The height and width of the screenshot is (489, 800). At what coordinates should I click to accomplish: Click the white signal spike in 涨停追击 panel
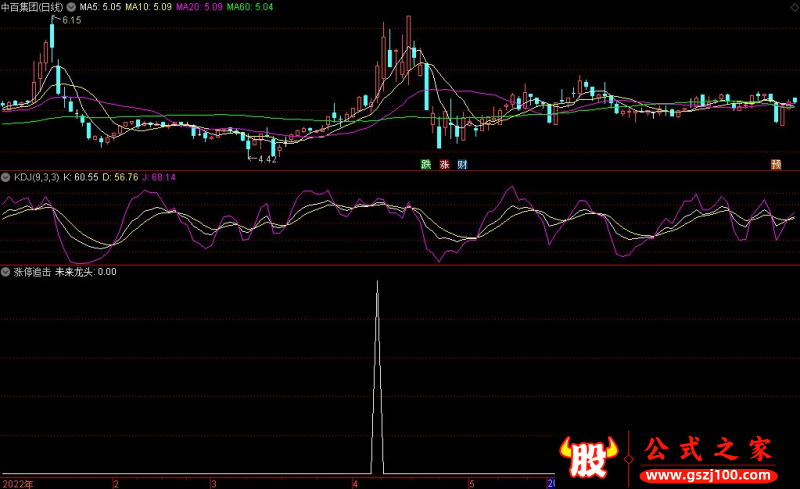click(377, 380)
